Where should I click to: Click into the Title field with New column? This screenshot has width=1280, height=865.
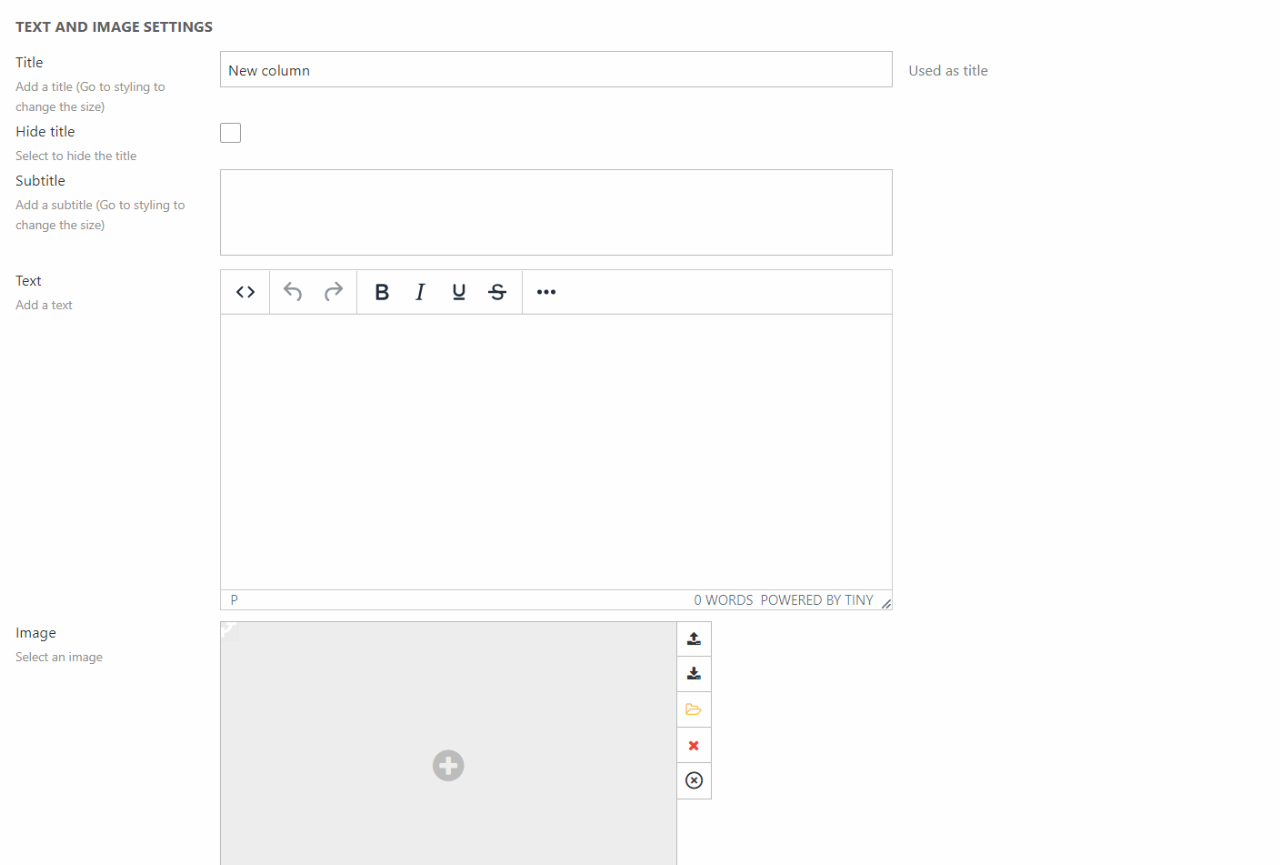pyautogui.click(x=556, y=70)
